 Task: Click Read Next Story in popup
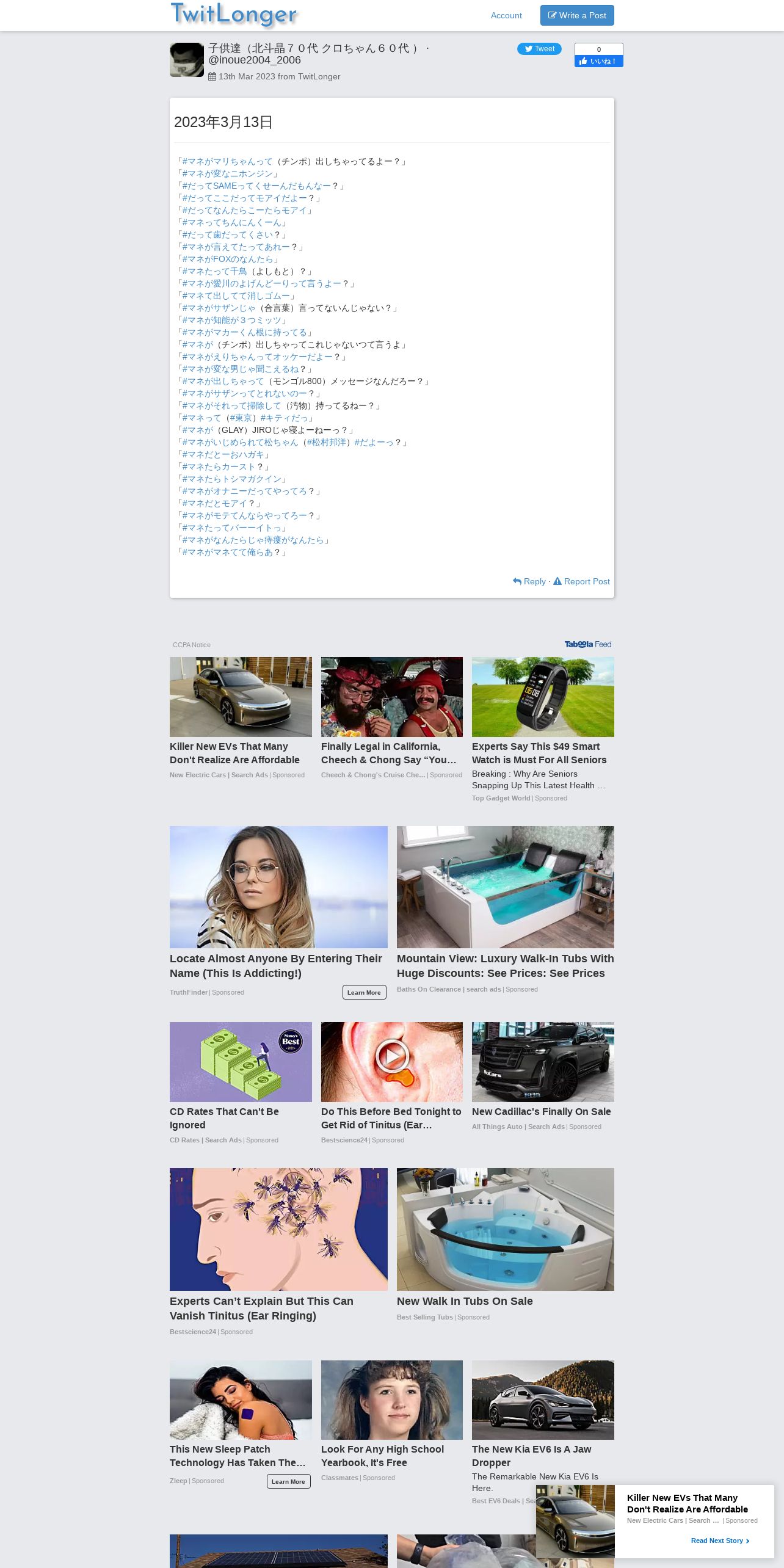[x=720, y=1541]
